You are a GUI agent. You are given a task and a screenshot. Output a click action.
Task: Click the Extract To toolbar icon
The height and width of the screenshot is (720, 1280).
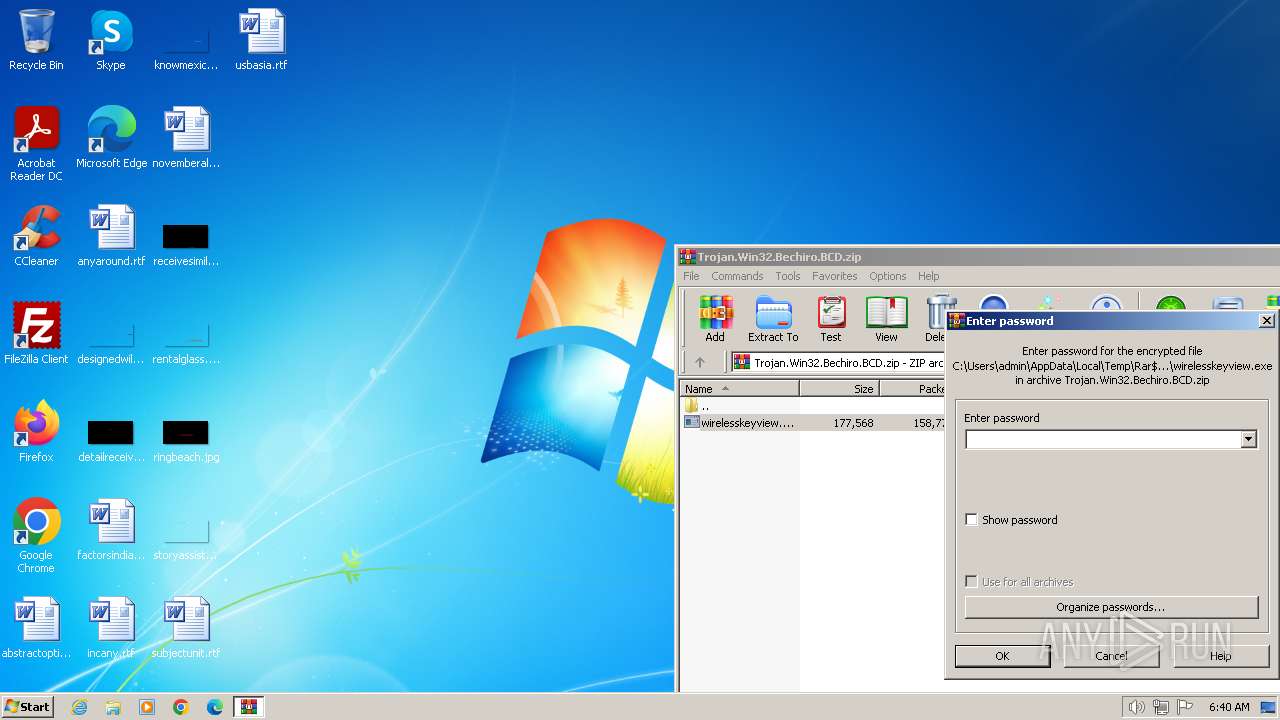click(x=773, y=319)
